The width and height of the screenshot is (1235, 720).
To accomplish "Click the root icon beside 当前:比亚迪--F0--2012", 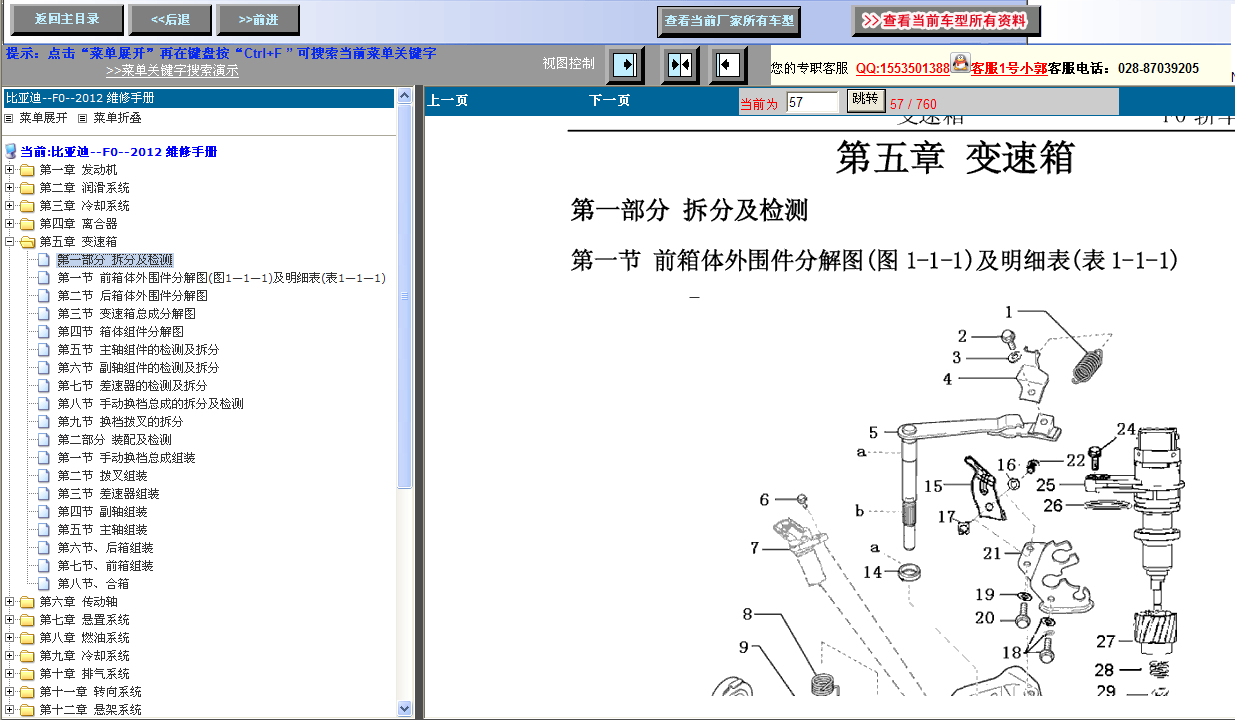I will [11, 152].
